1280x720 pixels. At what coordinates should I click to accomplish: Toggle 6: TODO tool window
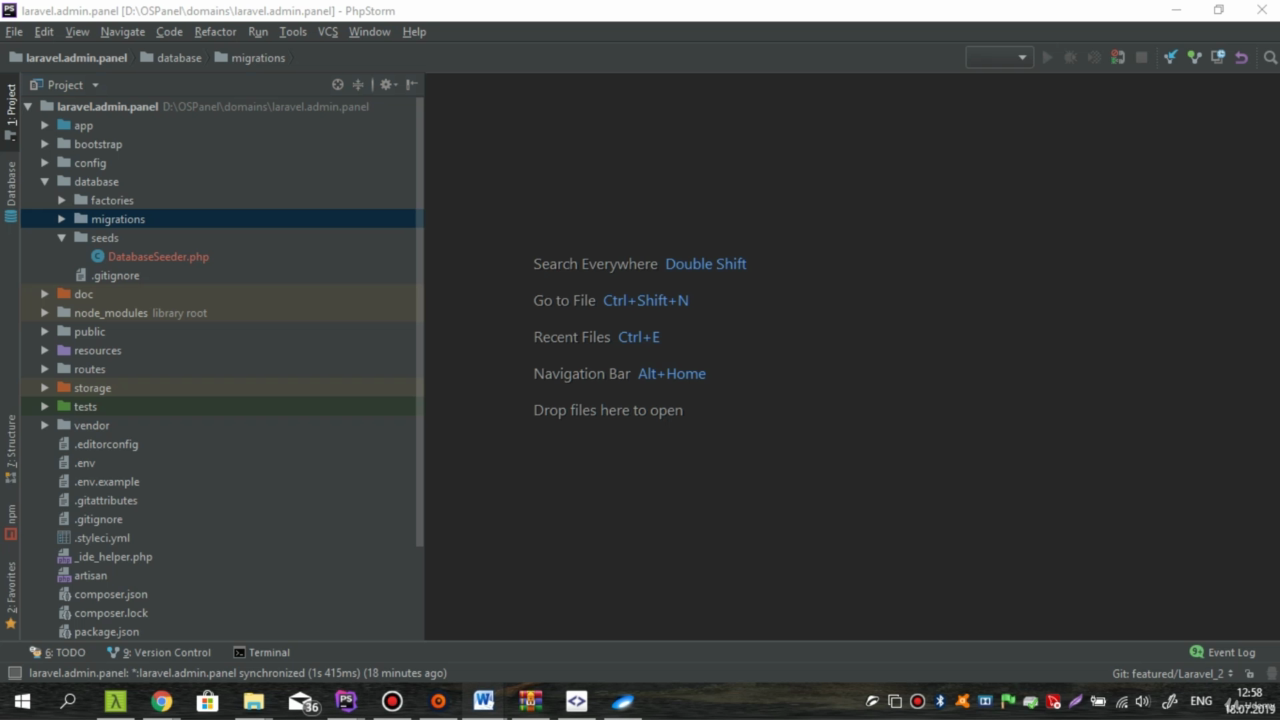57,652
